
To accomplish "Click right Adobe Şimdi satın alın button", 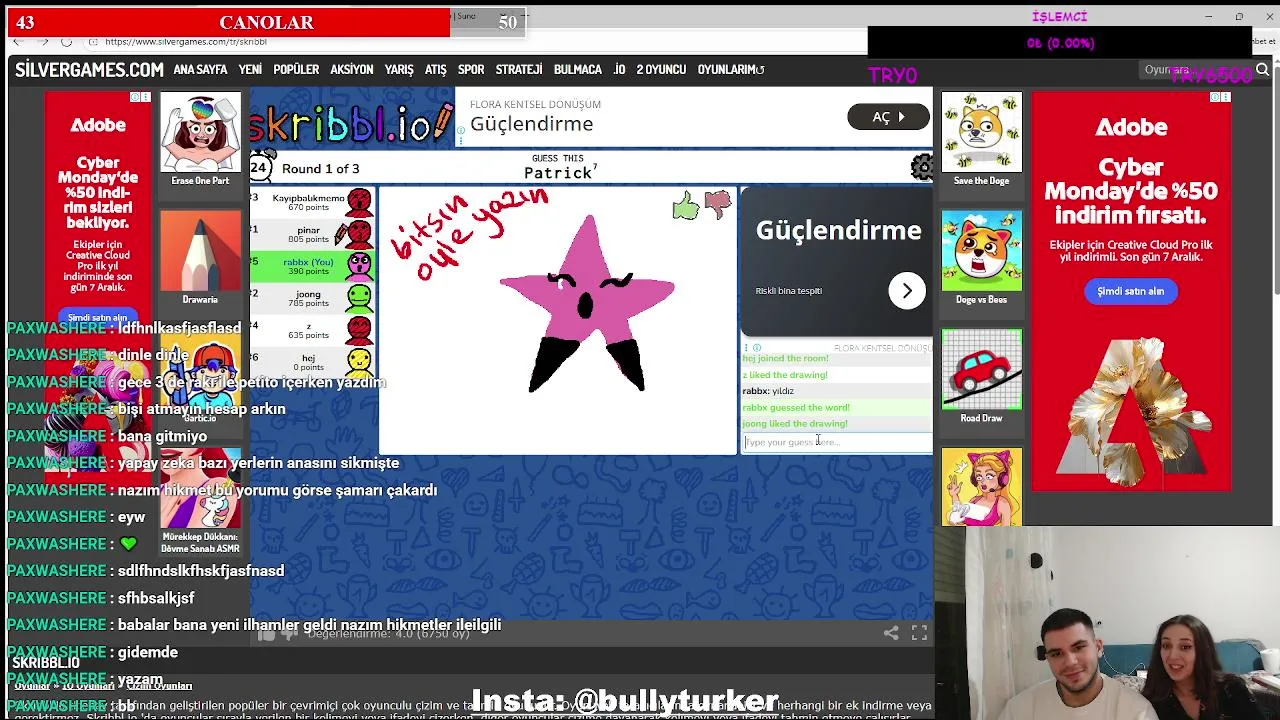I will pos(1130,291).
